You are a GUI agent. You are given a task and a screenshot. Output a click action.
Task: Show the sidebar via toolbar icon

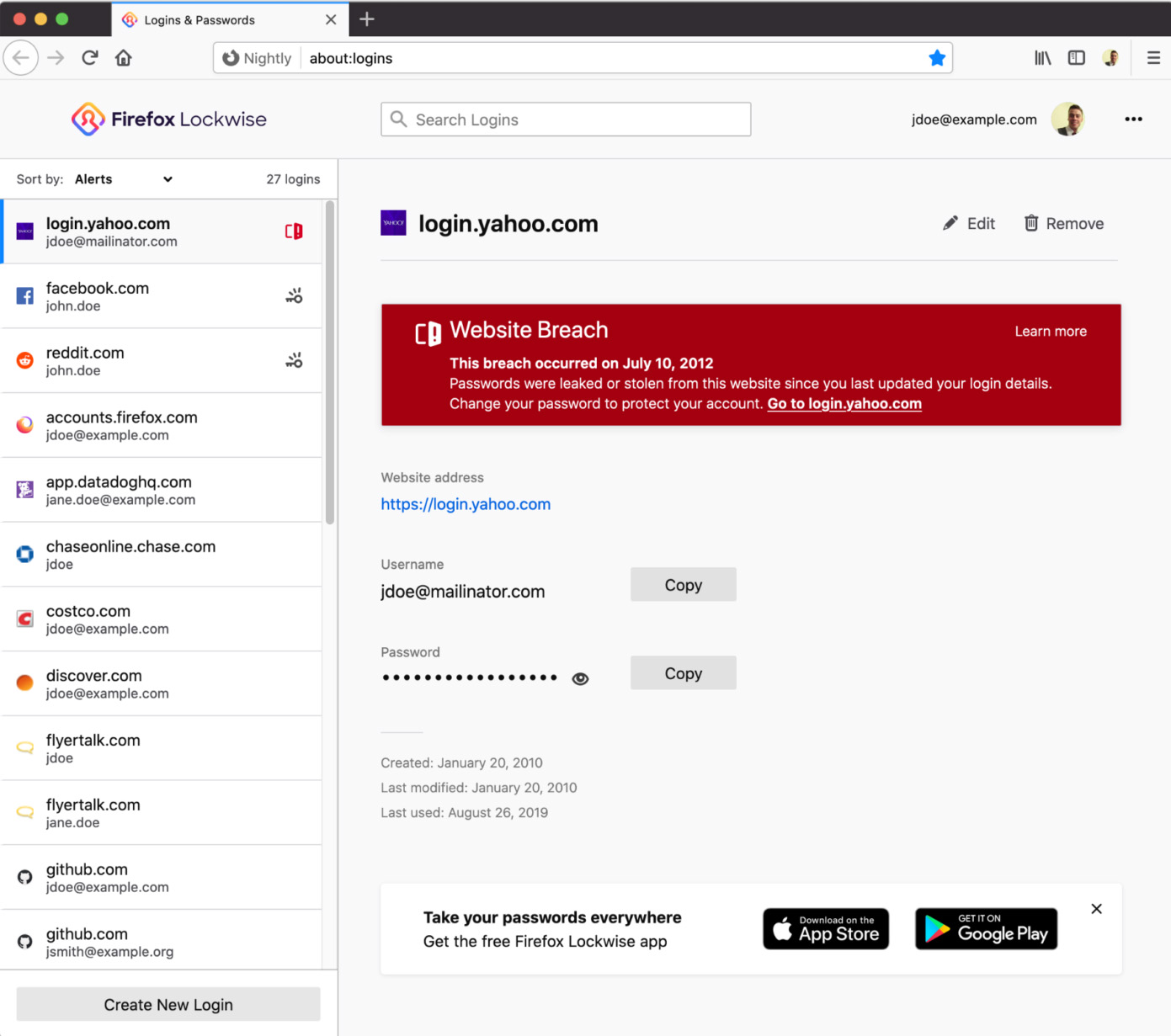click(x=1076, y=58)
